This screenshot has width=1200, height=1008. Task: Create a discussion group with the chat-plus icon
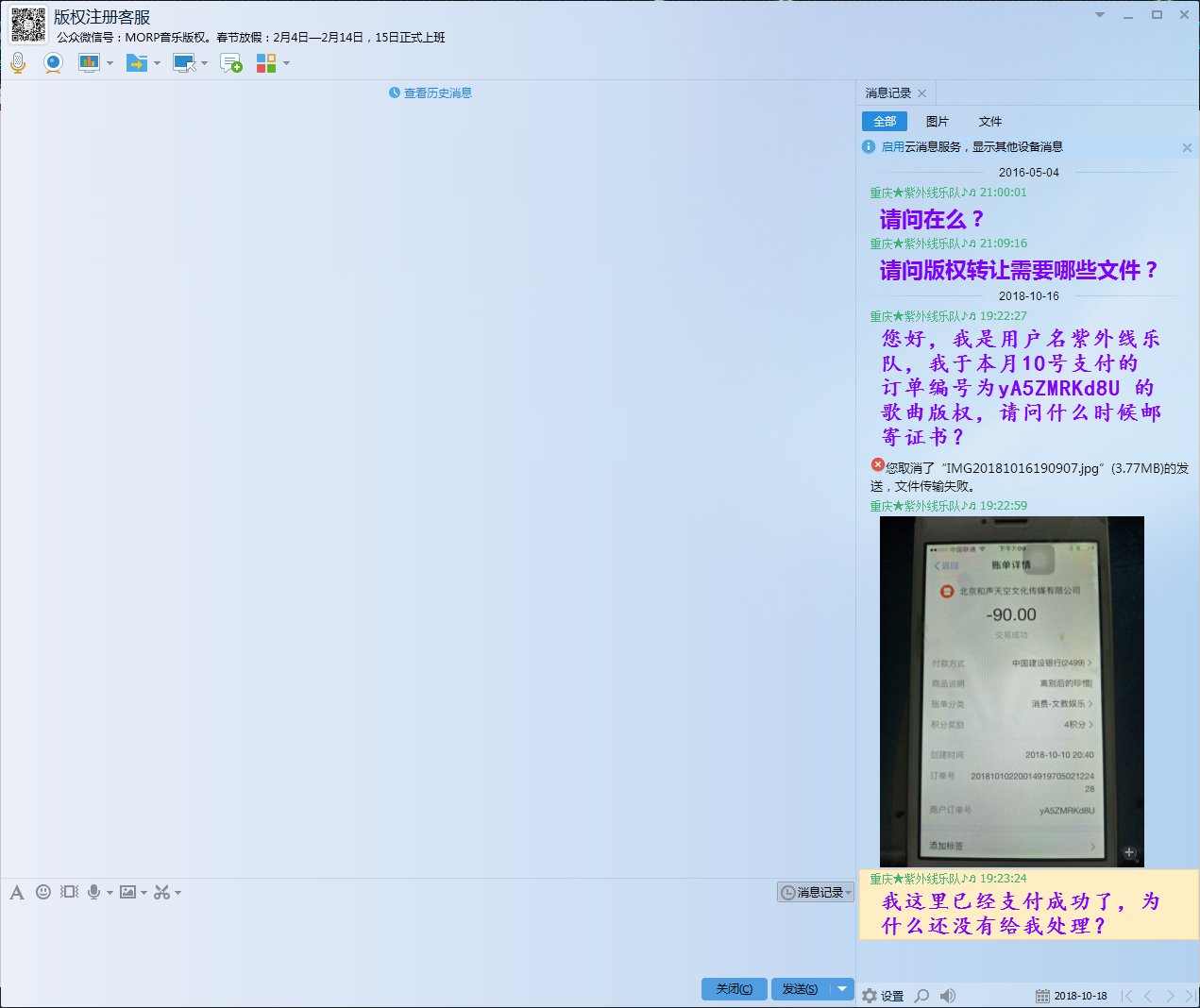point(230,62)
